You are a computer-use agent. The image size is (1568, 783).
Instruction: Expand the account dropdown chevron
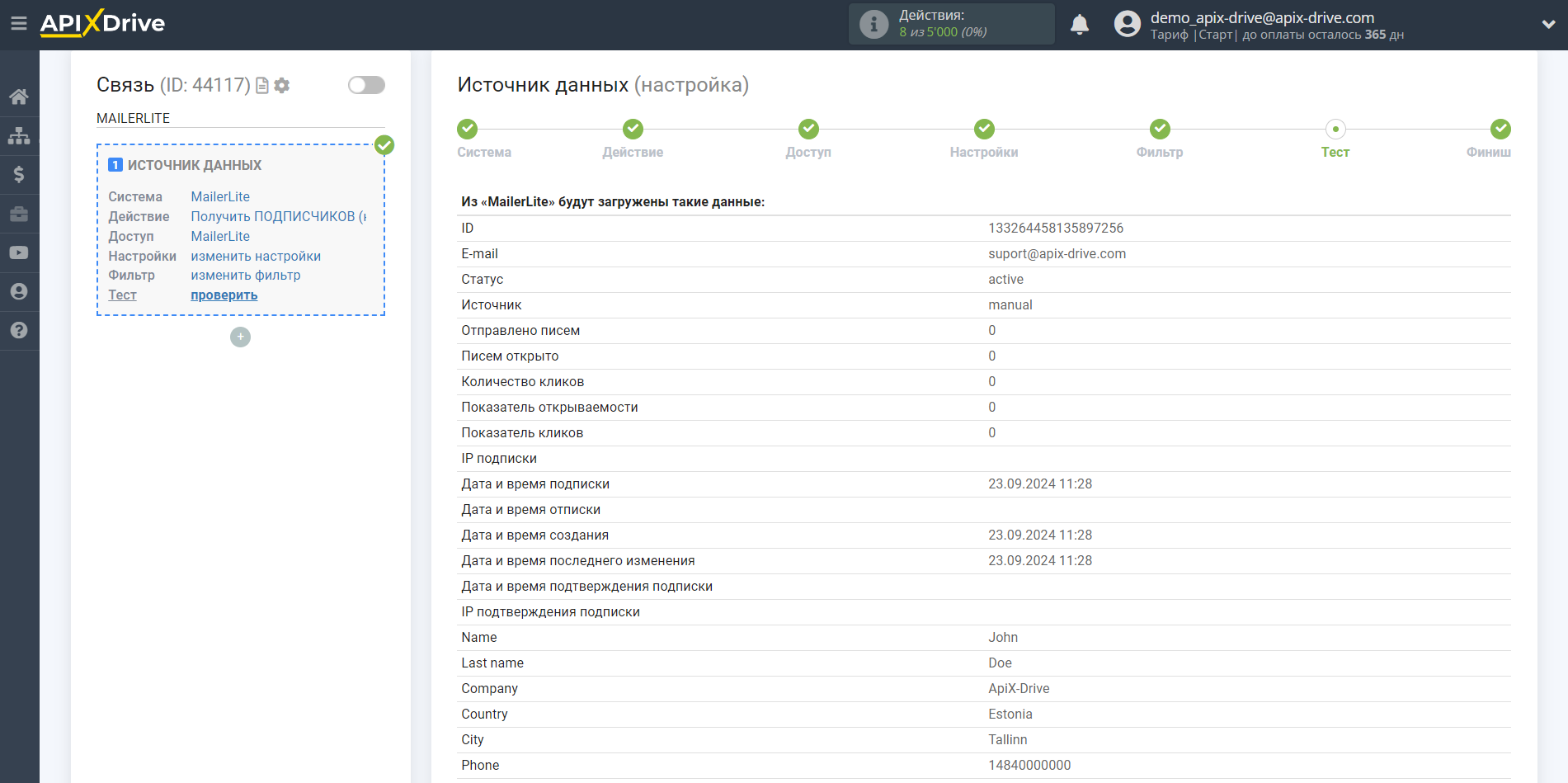pos(1548,24)
